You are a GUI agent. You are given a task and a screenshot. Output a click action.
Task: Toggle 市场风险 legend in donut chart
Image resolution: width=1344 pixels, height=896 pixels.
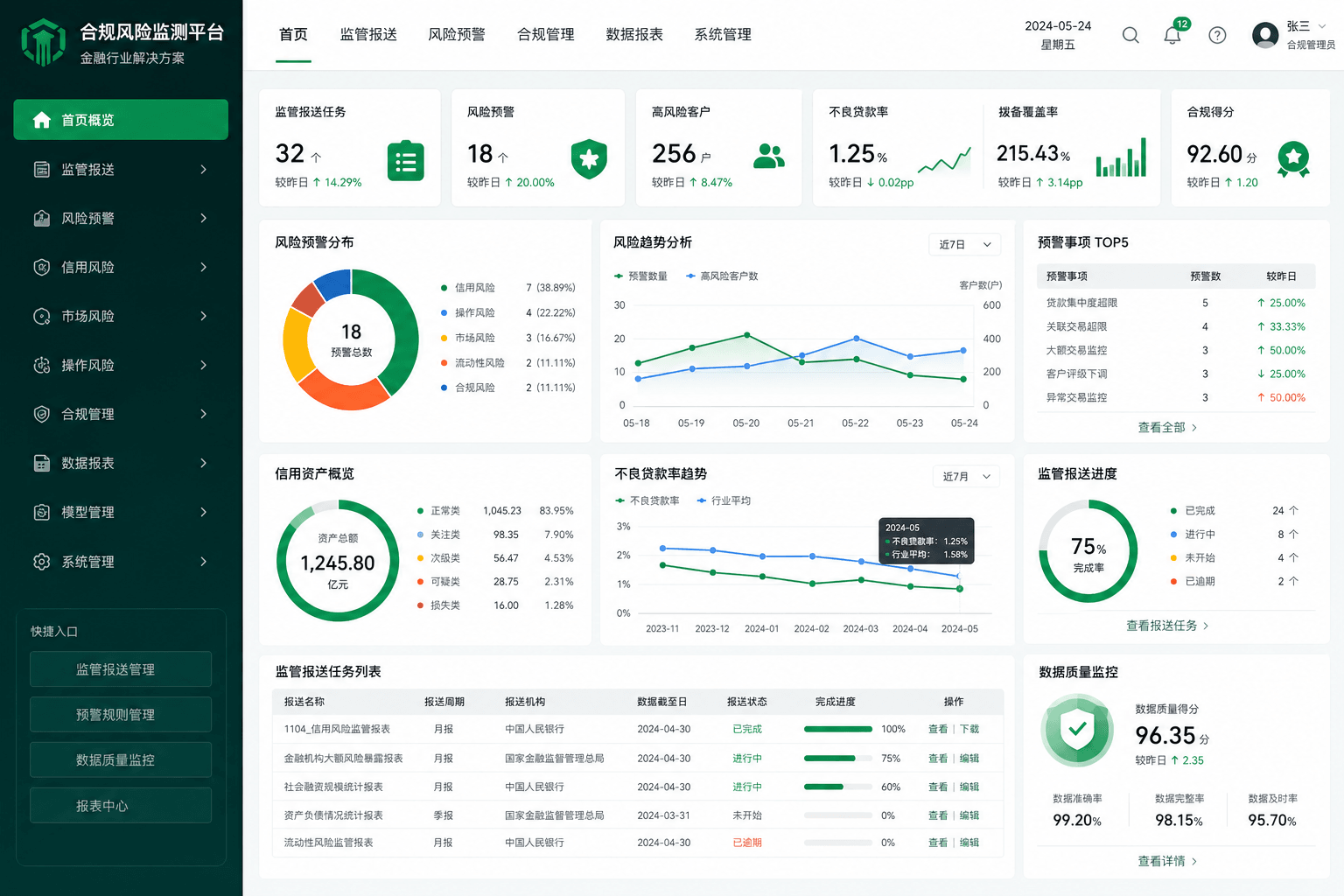pos(468,338)
